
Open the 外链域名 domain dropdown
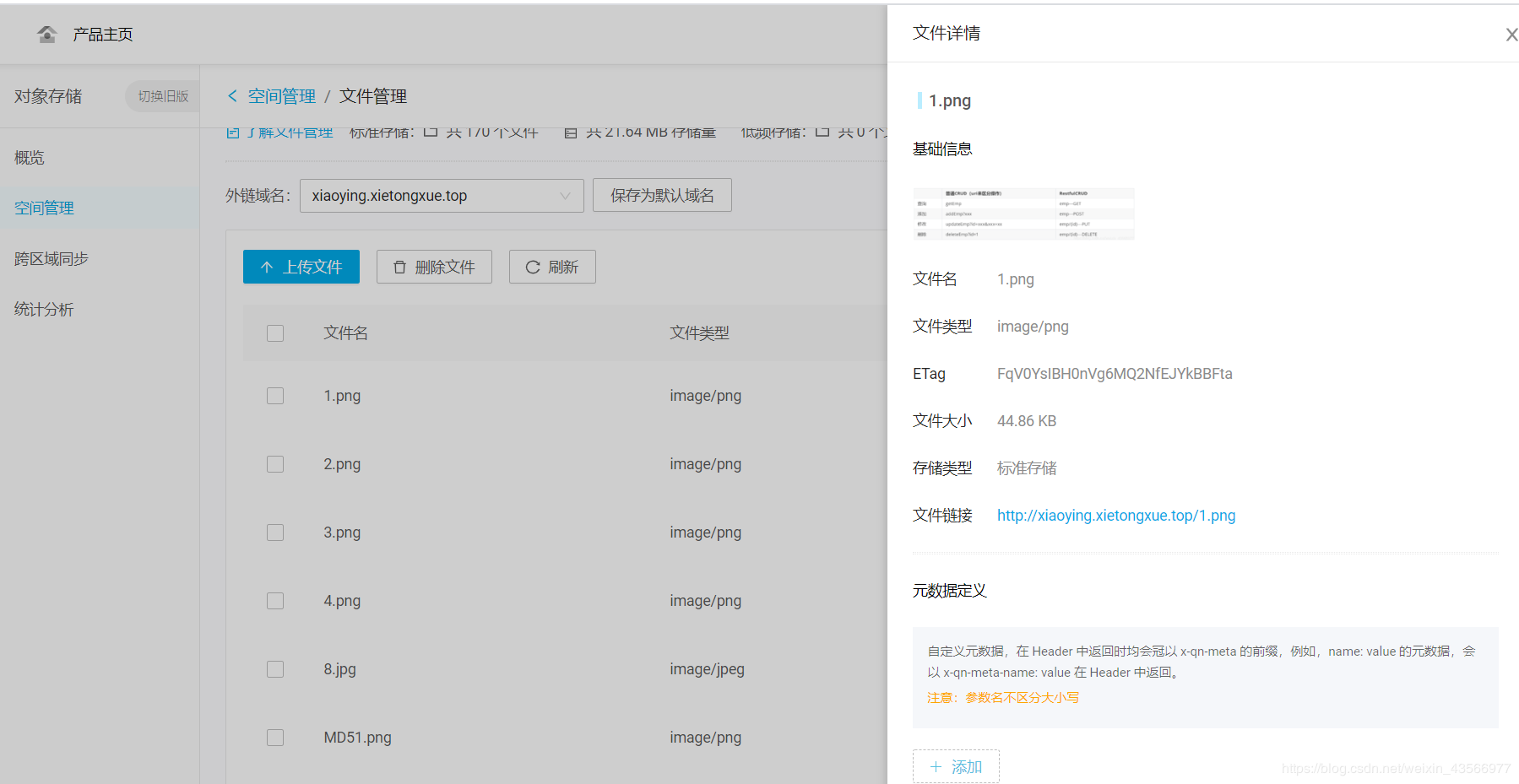[x=442, y=196]
